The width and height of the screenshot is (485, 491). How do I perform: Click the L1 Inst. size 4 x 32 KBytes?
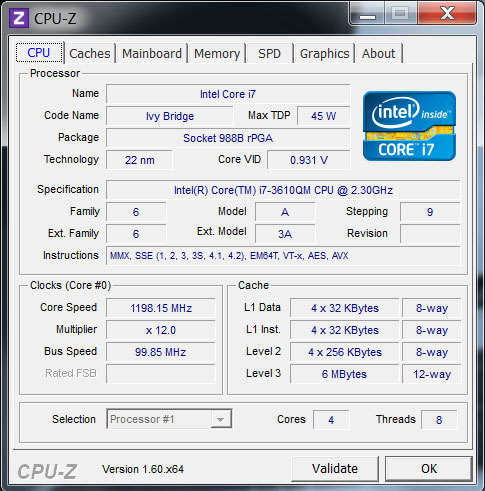(x=345, y=330)
